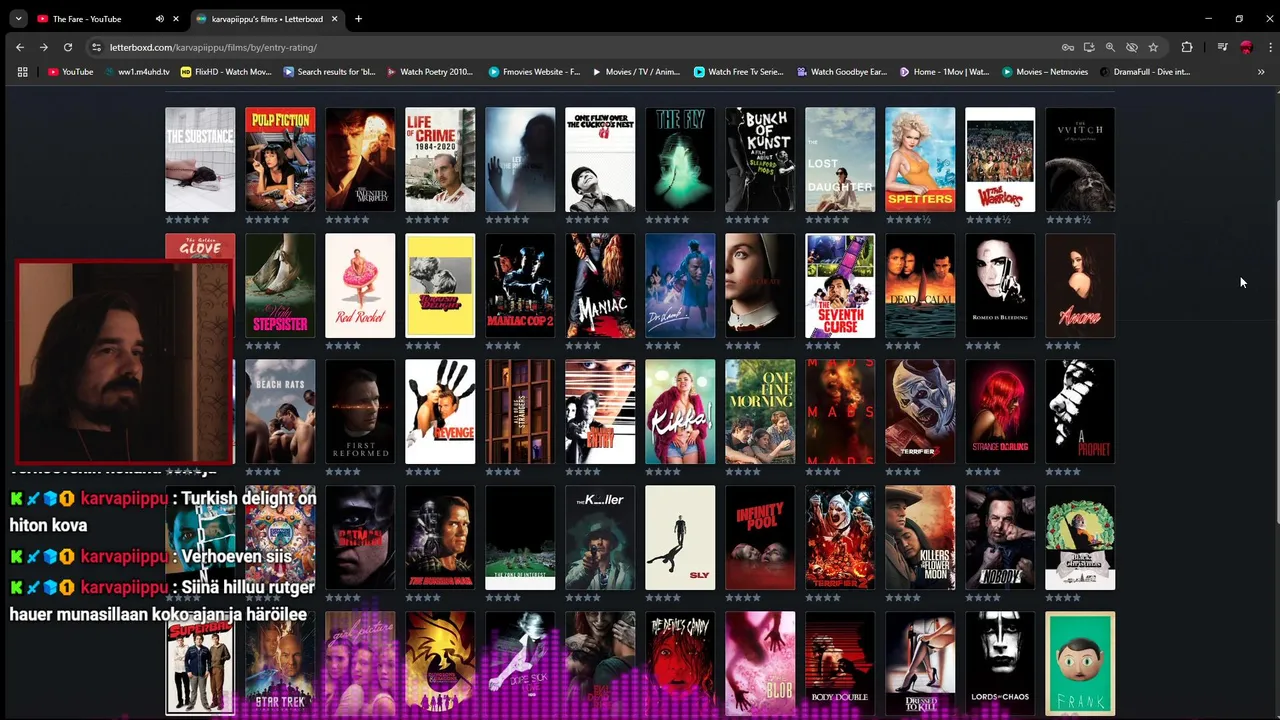1280x720 pixels.
Task: Open the Movies – Netmovies bookmark
Action: pyautogui.click(x=1044, y=72)
